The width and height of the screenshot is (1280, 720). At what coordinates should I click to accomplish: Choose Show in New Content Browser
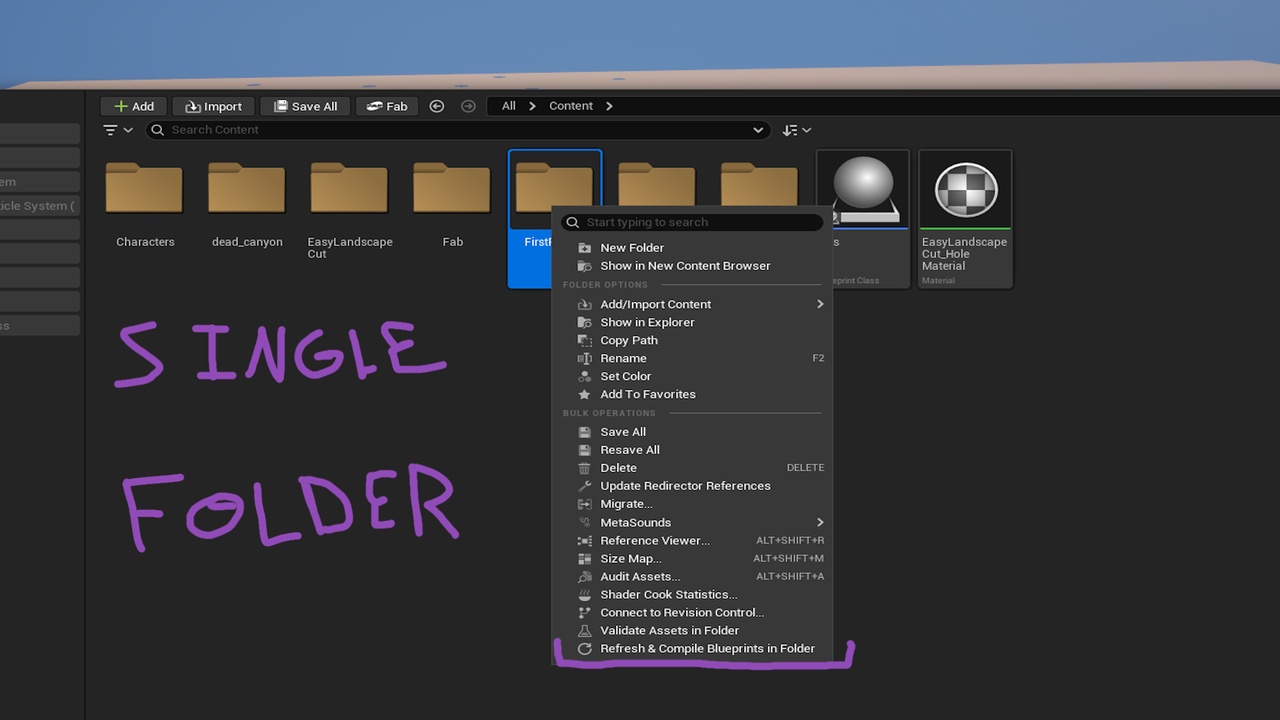tap(692, 266)
